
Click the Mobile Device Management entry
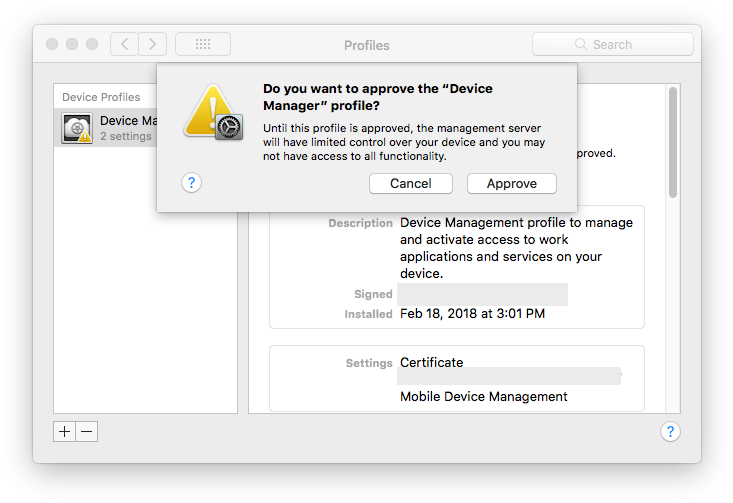coord(483,396)
